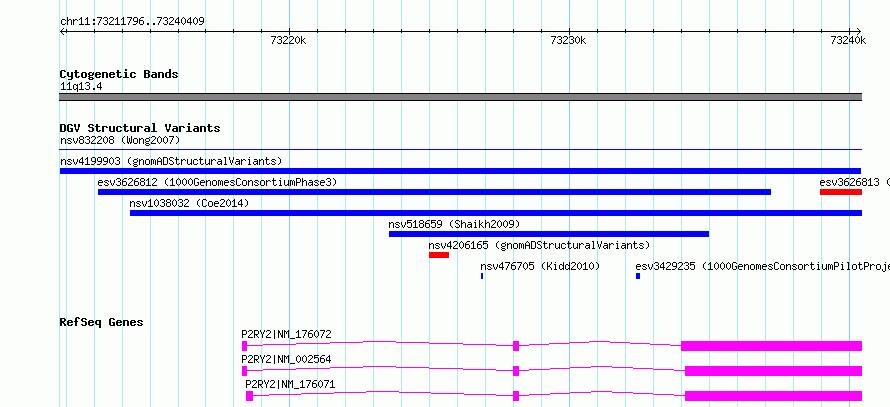Viewport: 890px width, 407px height.
Task: Click the first exon of P2RY2 NM_002564
Action: coord(245,371)
